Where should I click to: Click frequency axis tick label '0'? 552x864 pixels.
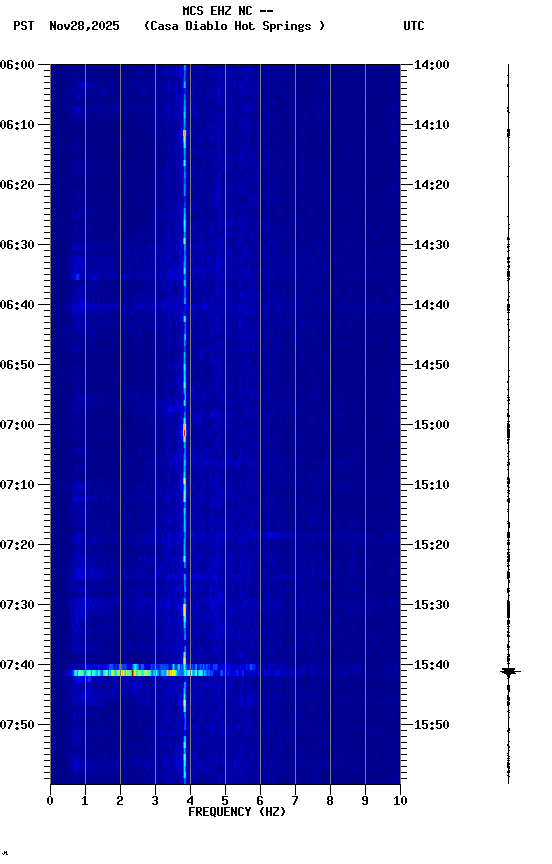click(x=50, y=801)
